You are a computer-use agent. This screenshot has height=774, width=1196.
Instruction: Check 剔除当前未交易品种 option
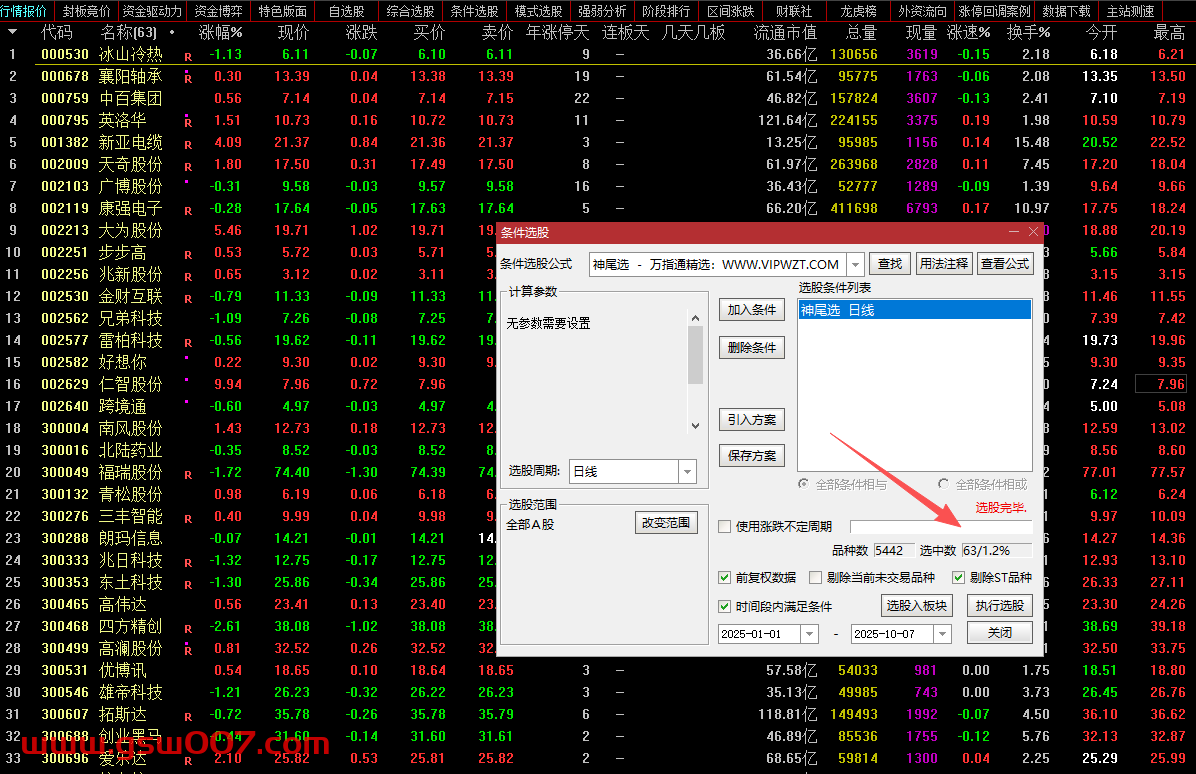pos(815,577)
